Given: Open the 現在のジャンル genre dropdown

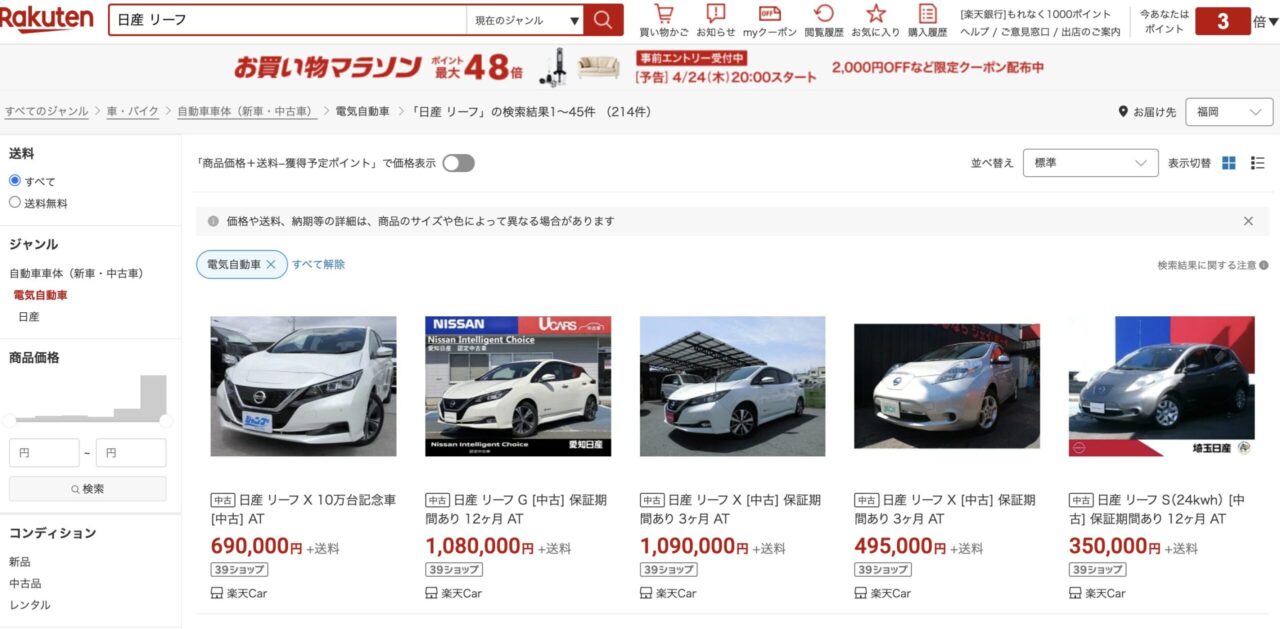Looking at the screenshot, I should [x=525, y=20].
